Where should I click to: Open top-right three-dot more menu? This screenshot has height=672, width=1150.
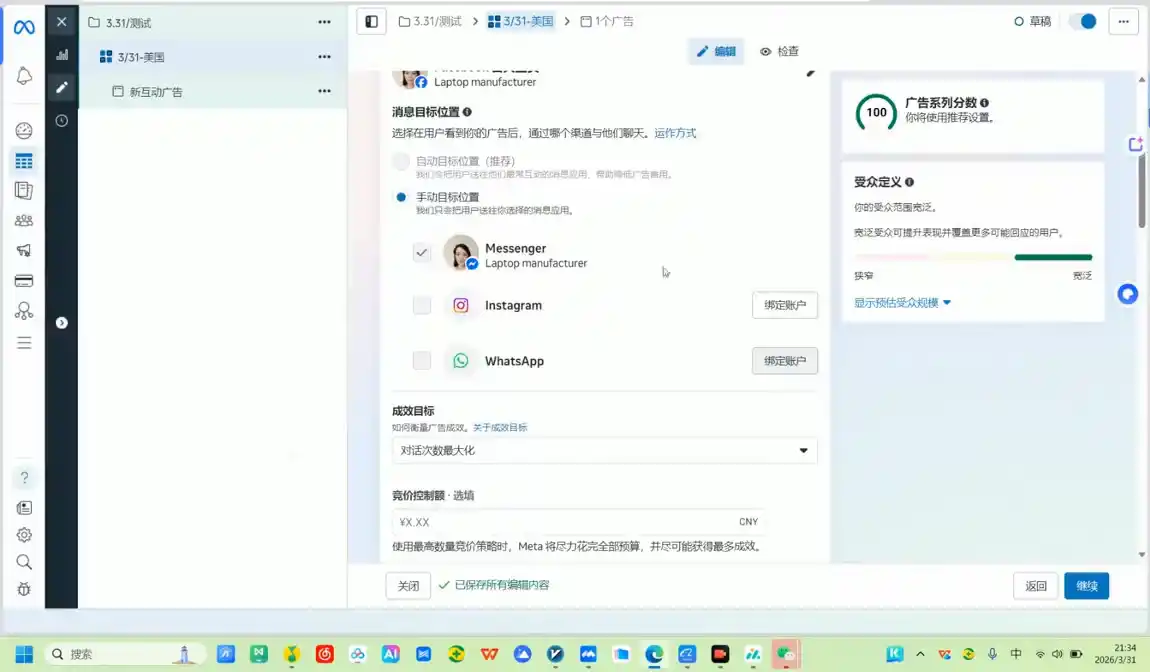[x=1123, y=21]
